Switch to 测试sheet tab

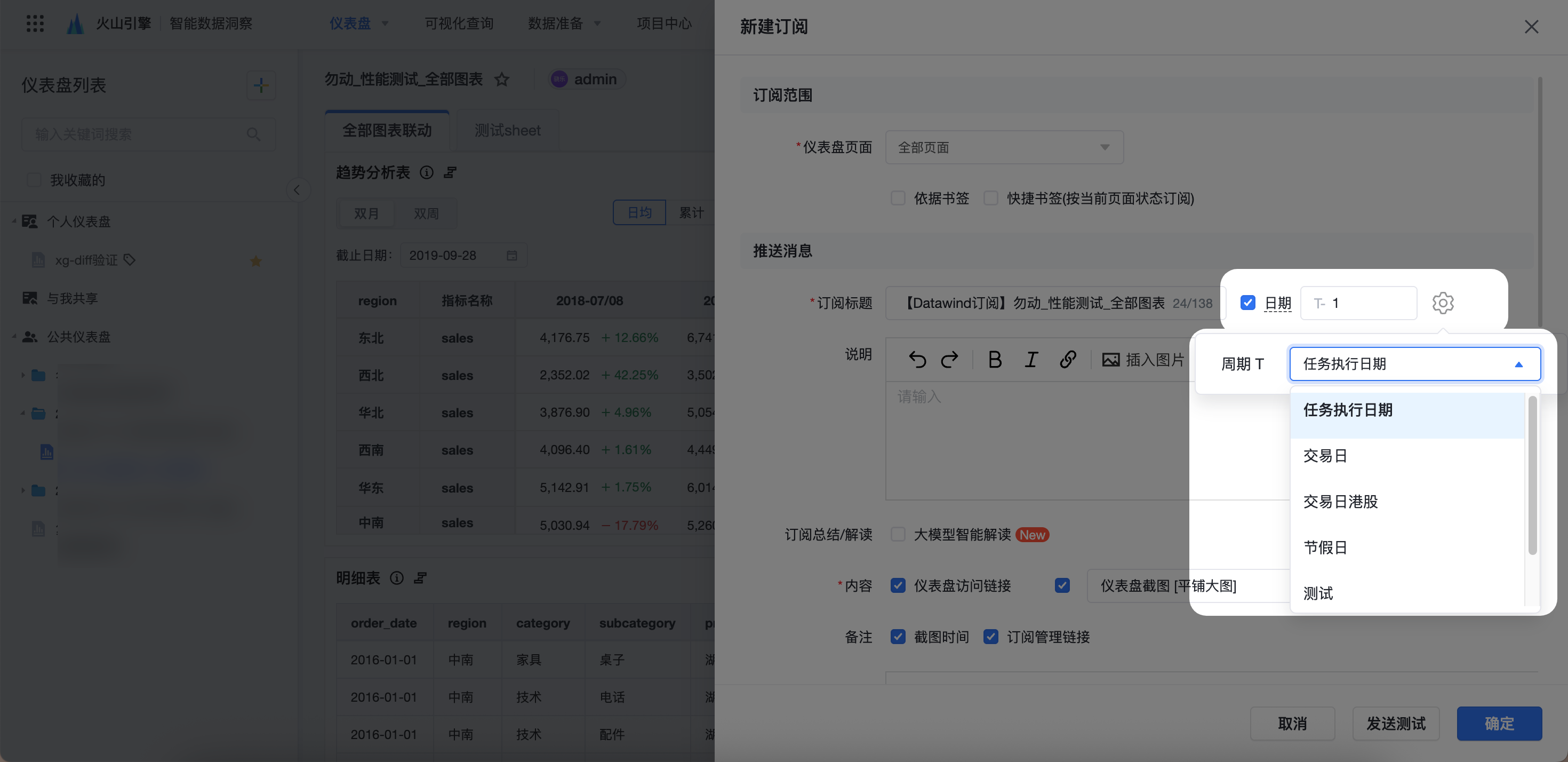click(x=507, y=130)
